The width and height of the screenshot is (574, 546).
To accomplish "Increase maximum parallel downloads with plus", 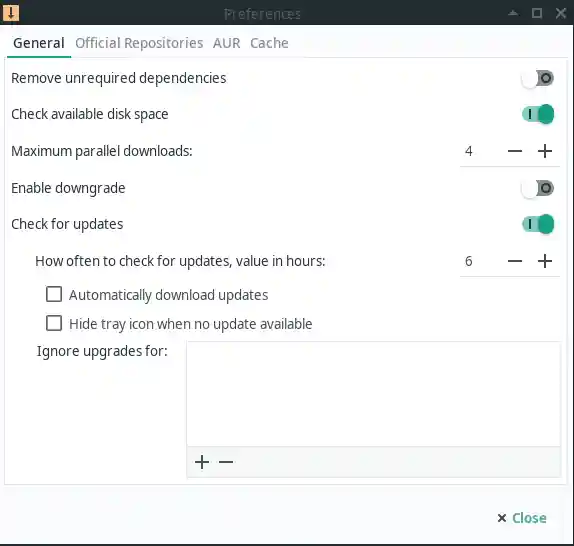I will (x=545, y=151).
